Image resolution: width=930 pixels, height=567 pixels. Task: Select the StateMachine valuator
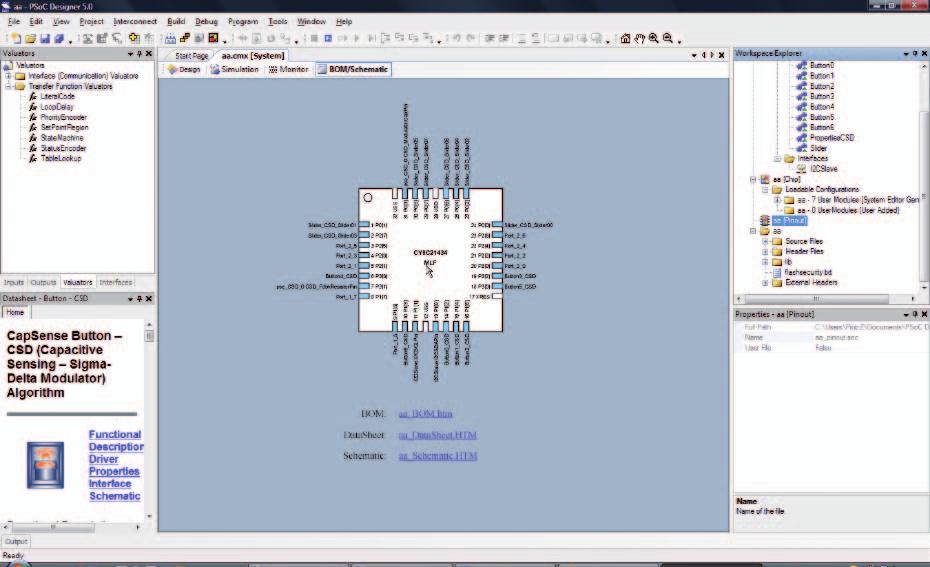coord(62,138)
